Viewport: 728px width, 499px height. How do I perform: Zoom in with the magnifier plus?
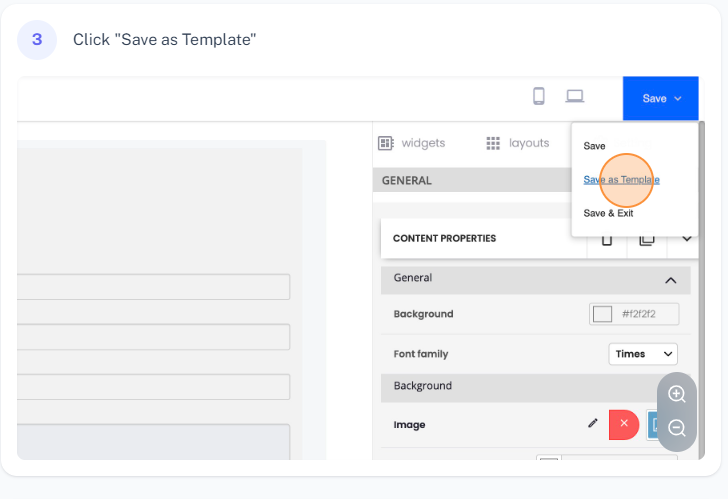click(677, 394)
